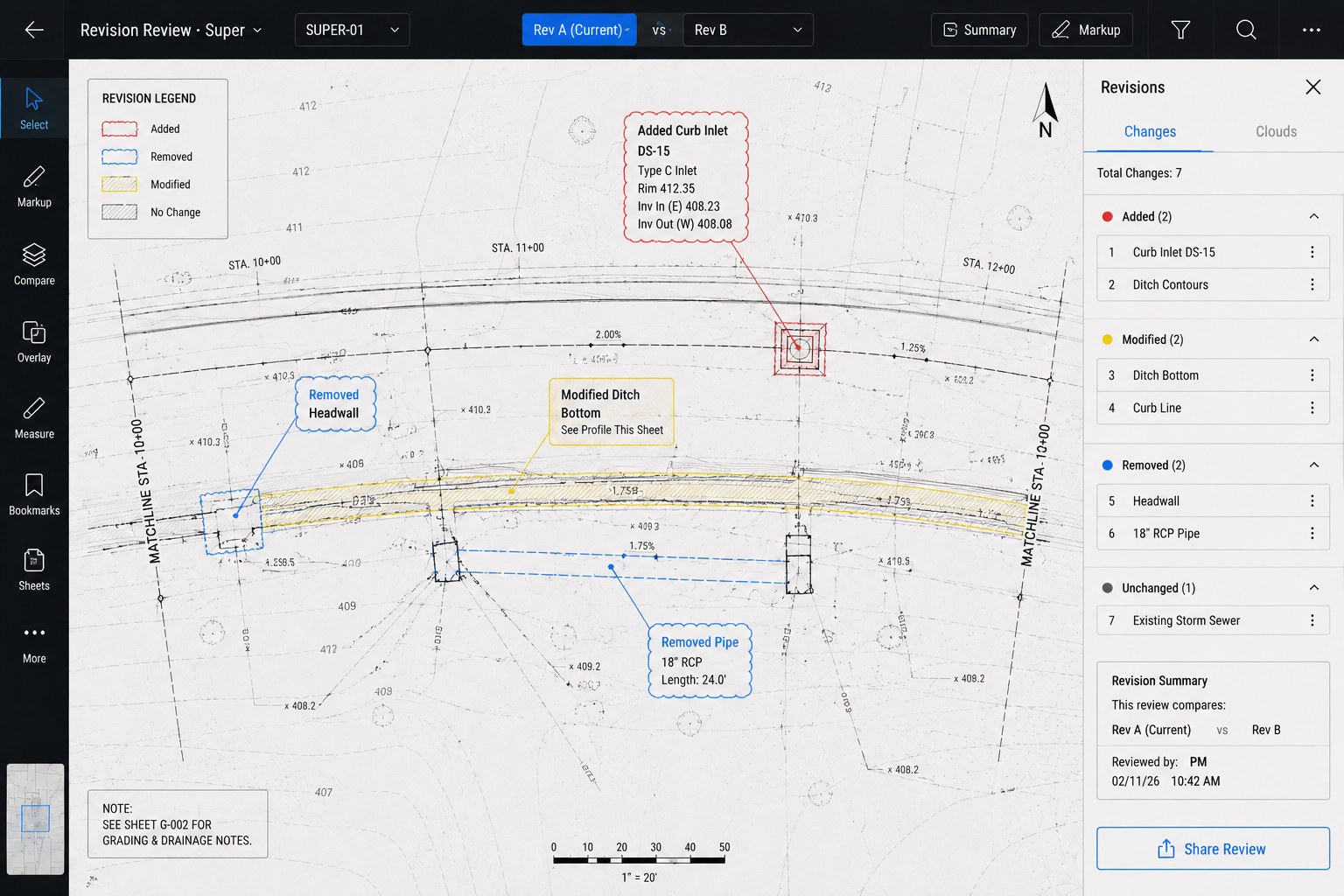Open options for 18" RCP Pipe row
The height and width of the screenshot is (896, 1344).
pos(1312,533)
